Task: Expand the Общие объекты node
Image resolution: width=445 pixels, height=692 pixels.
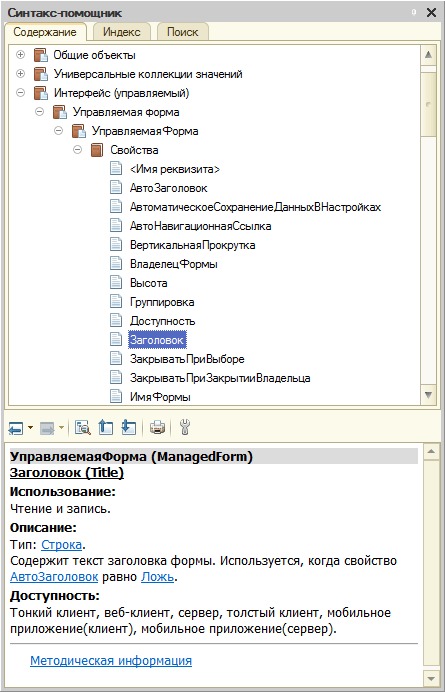Action: (x=20, y=55)
